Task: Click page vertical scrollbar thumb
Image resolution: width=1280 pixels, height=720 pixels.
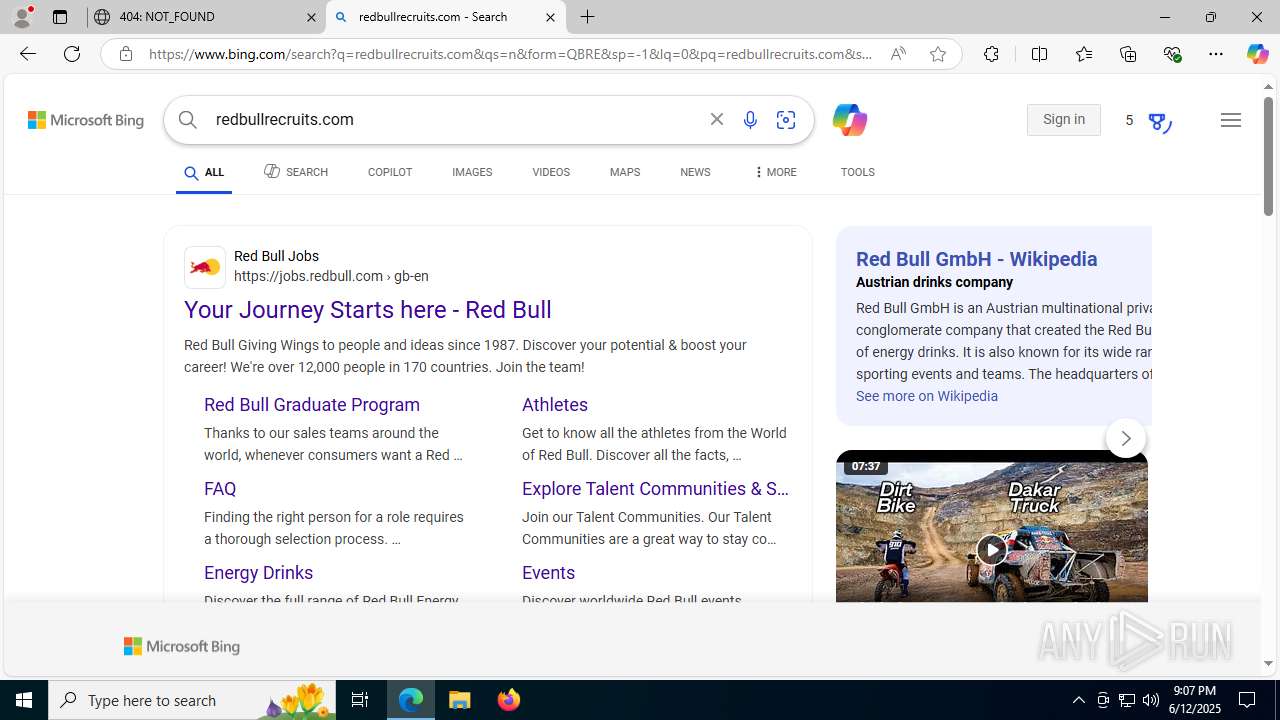Action: [x=1268, y=155]
